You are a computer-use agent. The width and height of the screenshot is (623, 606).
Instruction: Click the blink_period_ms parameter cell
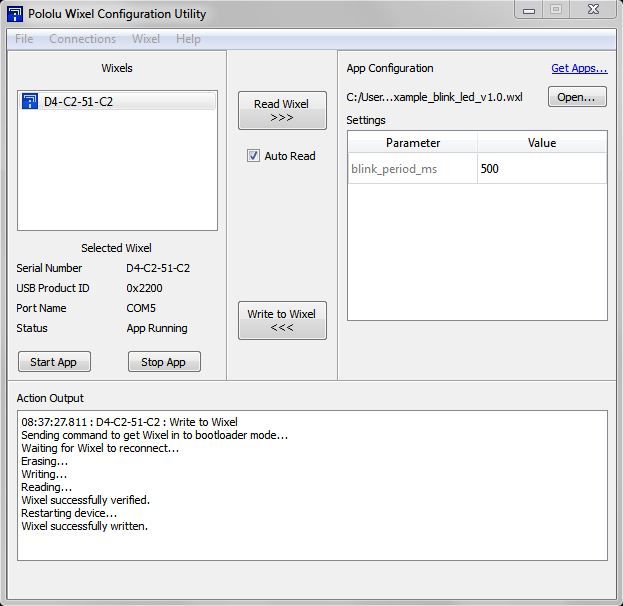(x=412, y=168)
